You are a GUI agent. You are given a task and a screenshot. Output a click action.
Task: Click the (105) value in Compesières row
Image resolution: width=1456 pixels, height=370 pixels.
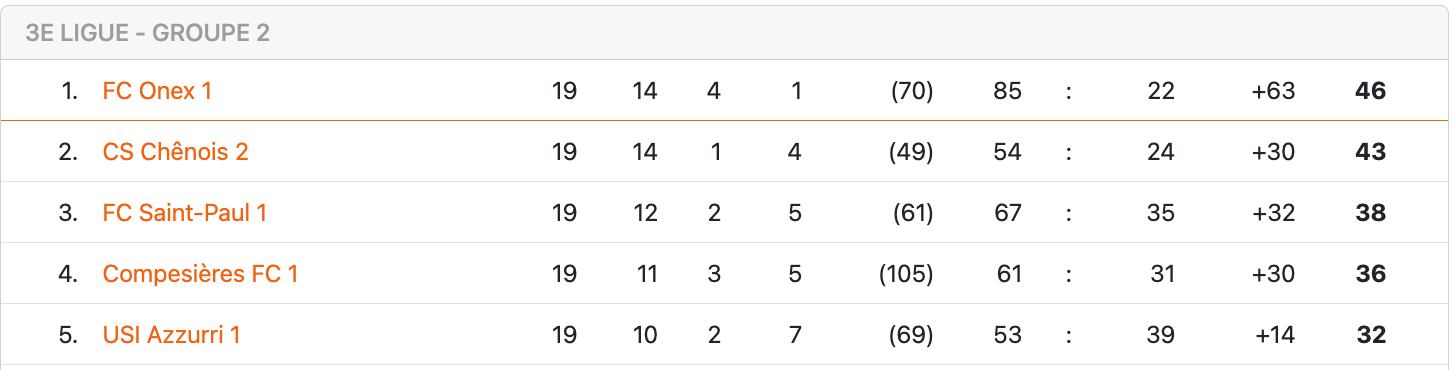(x=906, y=274)
